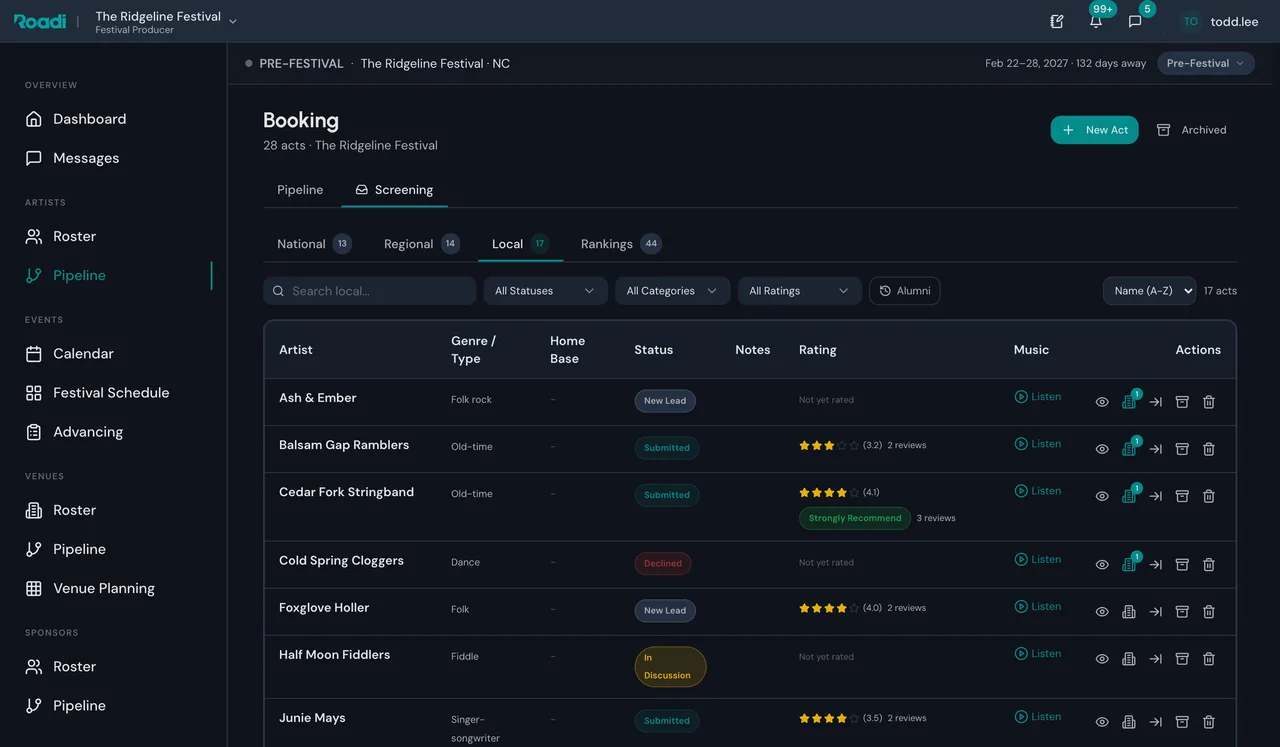Open Advancing in sidebar

click(x=113, y=432)
